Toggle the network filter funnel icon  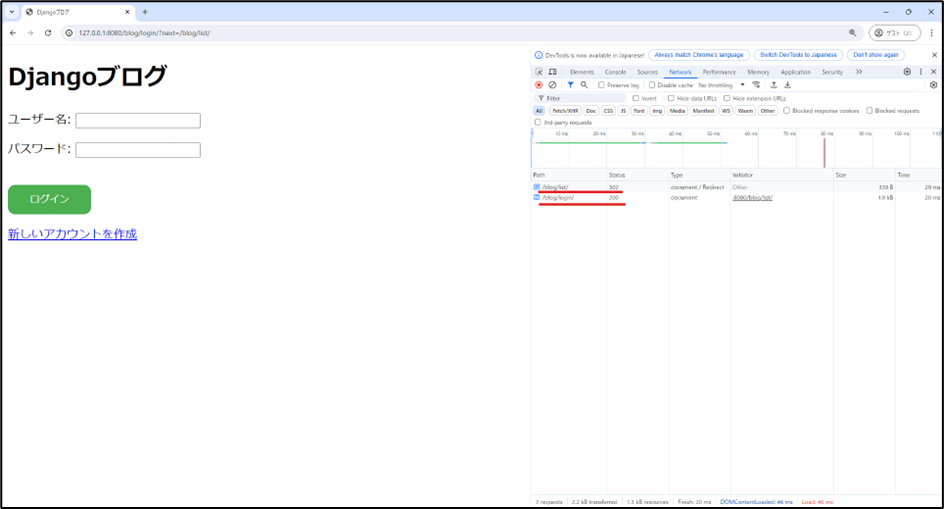[x=570, y=85]
